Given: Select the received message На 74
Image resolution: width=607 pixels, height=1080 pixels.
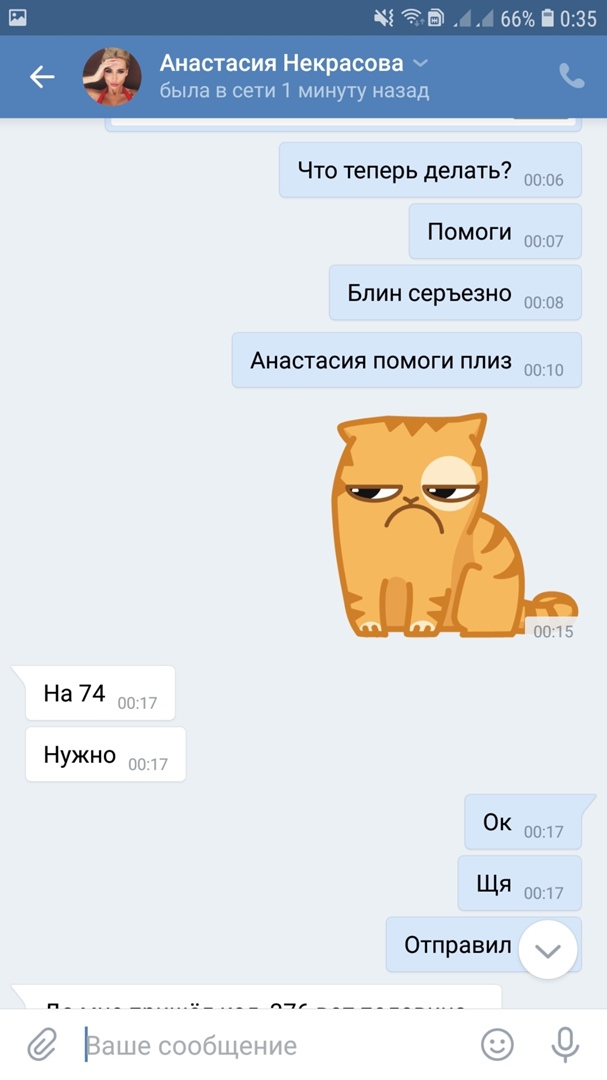Looking at the screenshot, I should [100, 693].
